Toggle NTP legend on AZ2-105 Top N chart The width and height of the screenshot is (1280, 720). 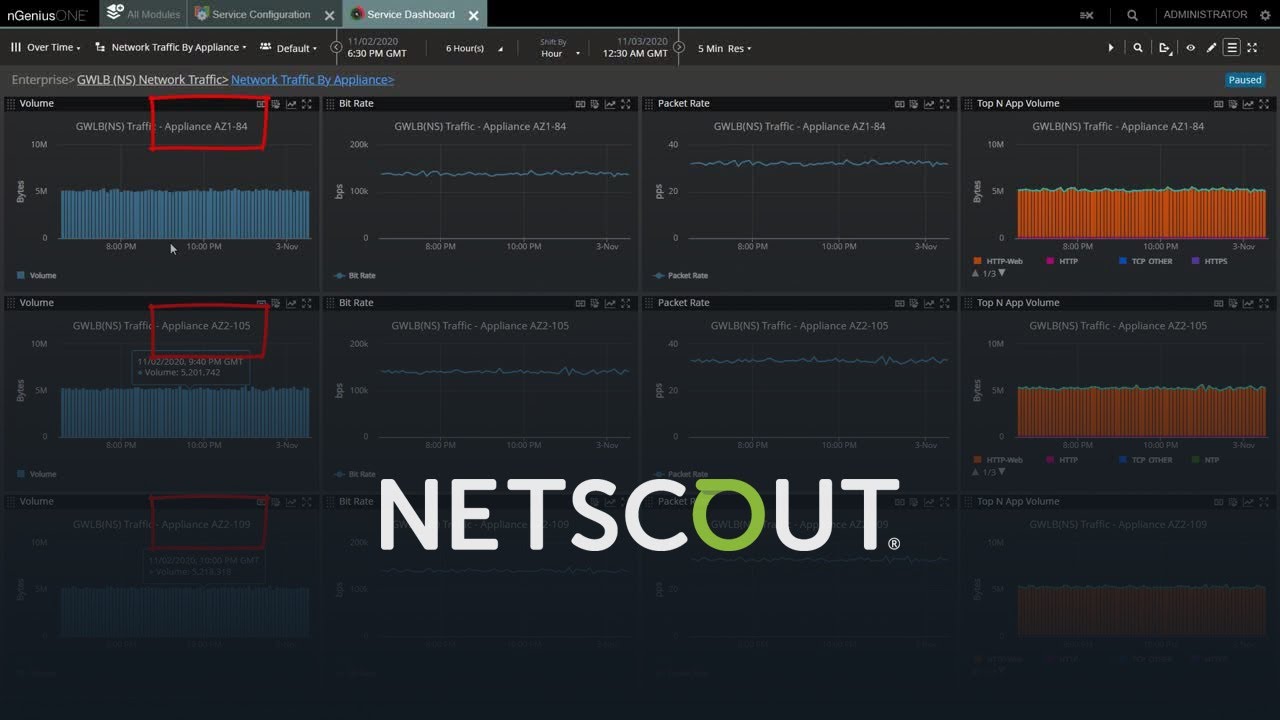[1206, 460]
